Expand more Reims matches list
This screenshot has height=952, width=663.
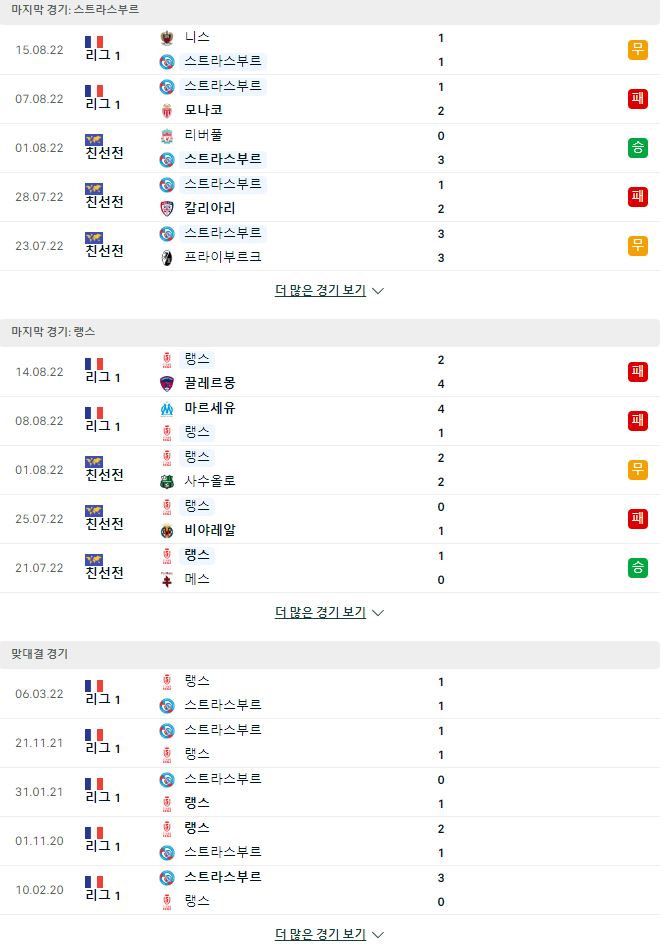coord(329,612)
